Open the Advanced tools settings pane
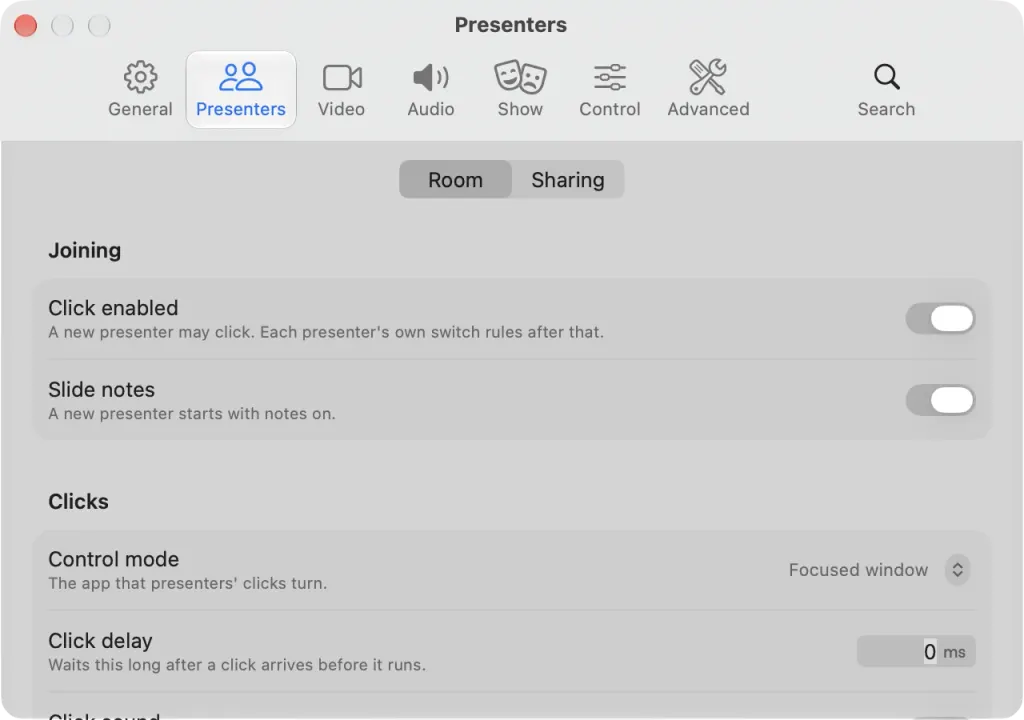Screen dimensions: 1024x720 709,90
